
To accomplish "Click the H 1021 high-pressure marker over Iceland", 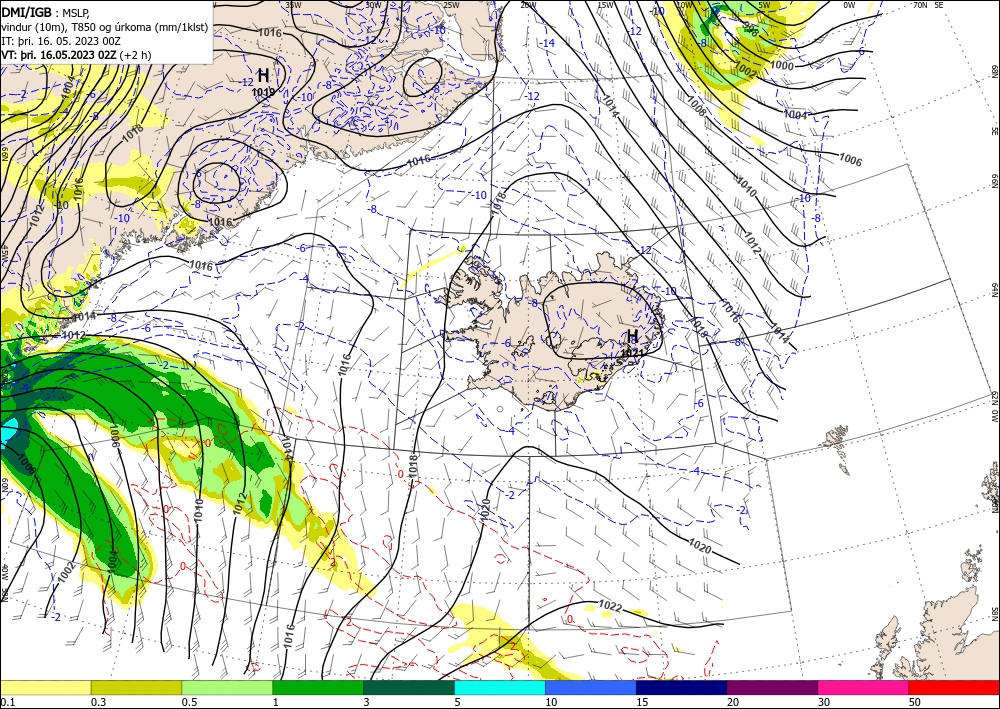I will point(633,341).
